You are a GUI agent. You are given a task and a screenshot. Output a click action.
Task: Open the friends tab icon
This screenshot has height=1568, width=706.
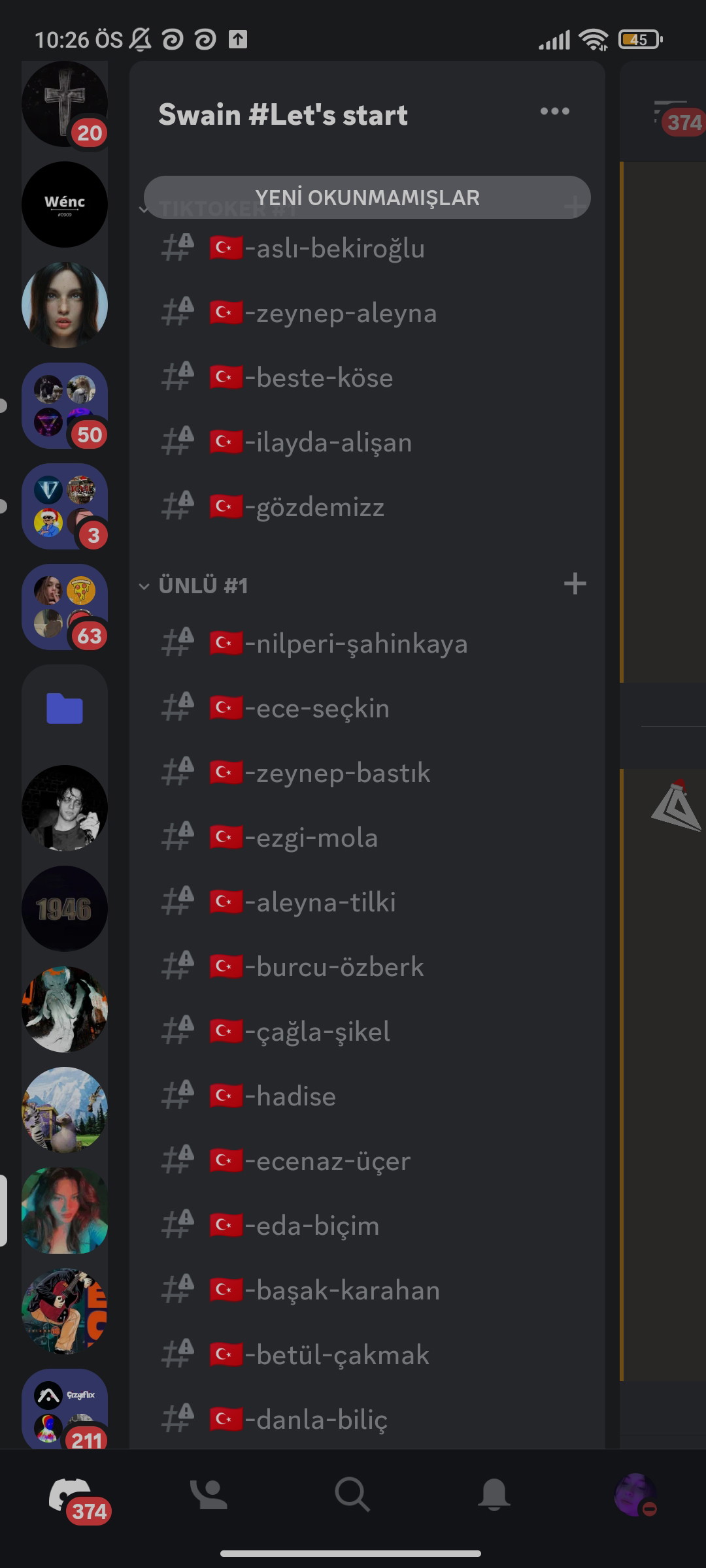209,1494
